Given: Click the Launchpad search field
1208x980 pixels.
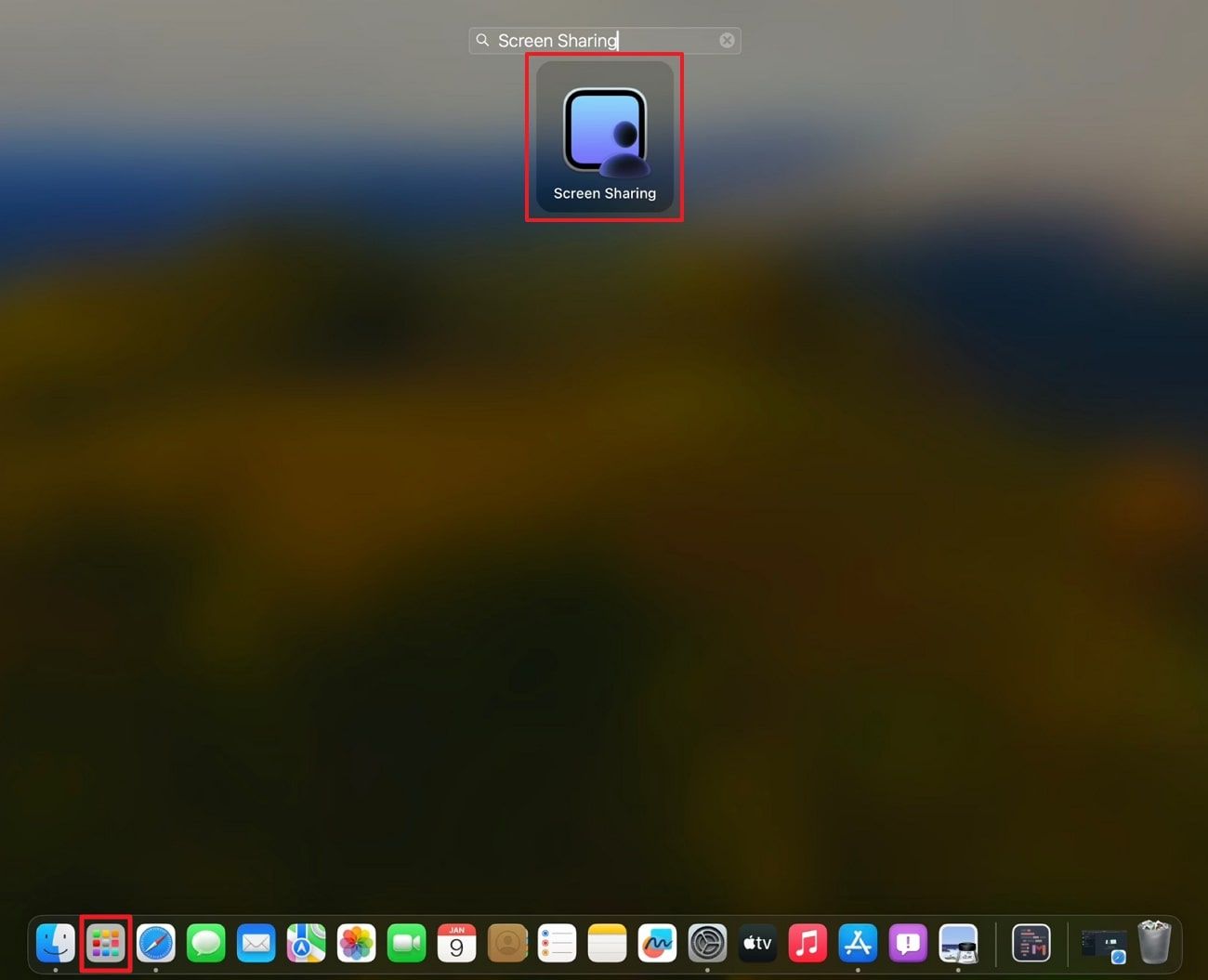Looking at the screenshot, I should click(595, 41).
